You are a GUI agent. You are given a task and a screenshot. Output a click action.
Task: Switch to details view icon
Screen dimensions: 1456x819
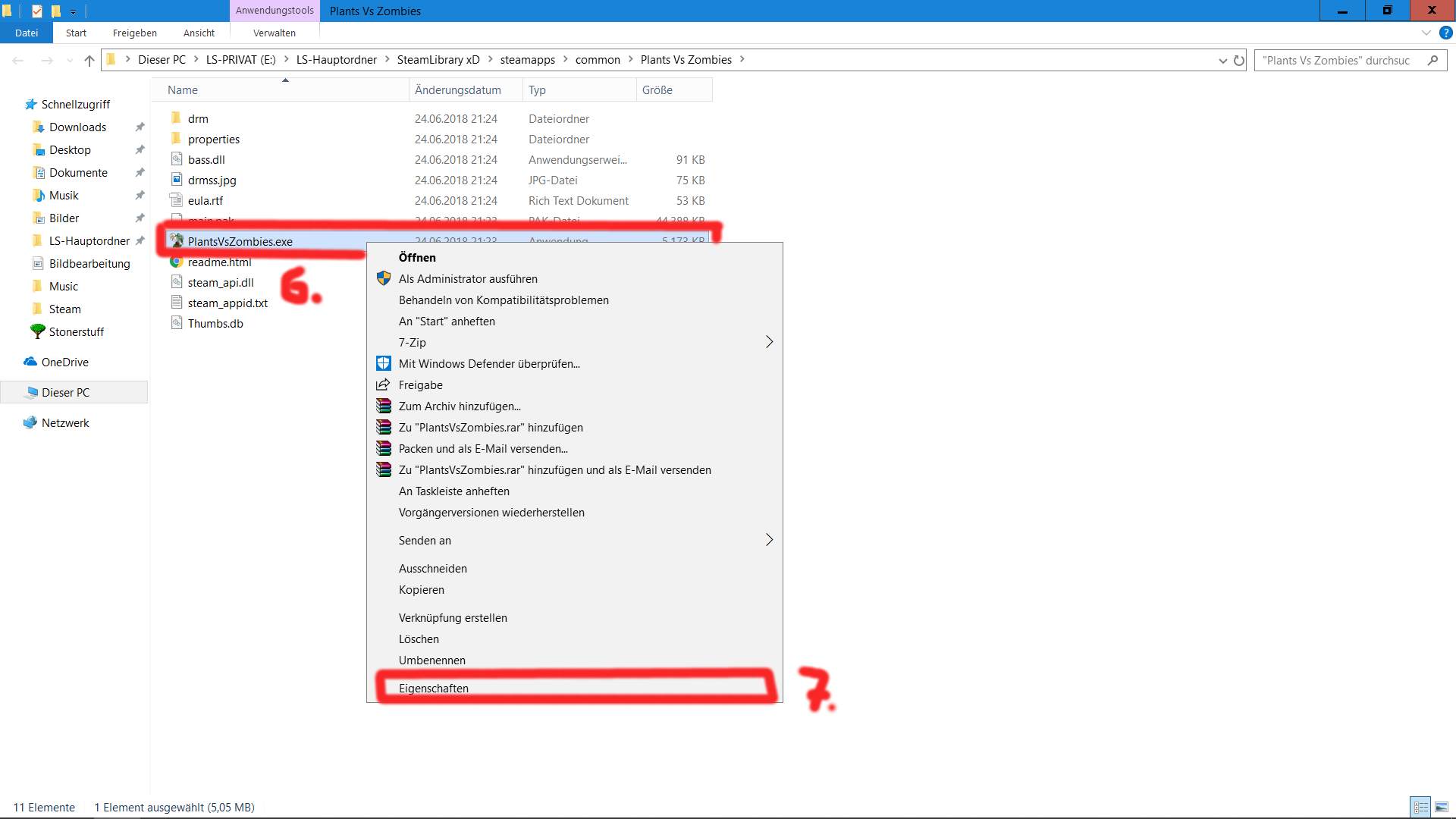click(x=1420, y=808)
